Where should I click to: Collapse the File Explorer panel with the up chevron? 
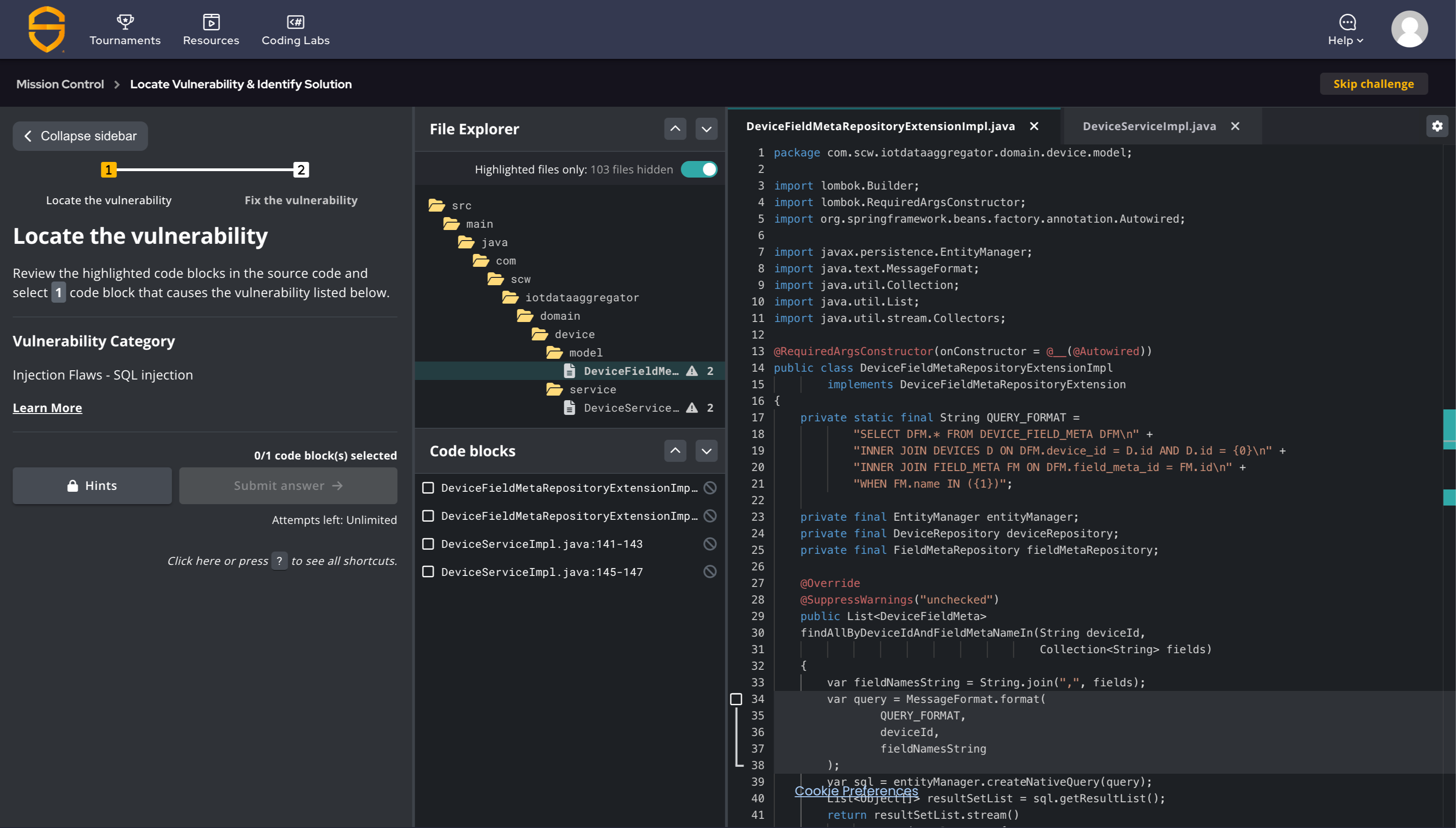pyautogui.click(x=675, y=129)
